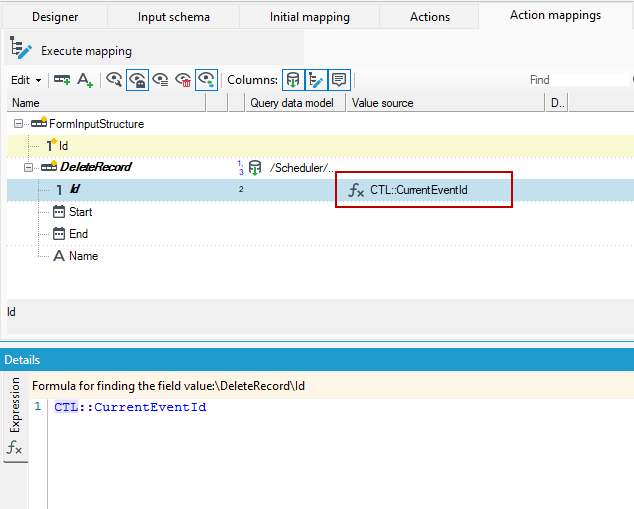Image resolution: width=634 pixels, height=509 pixels.
Task: Toggle the comments column button
Action: (339, 80)
